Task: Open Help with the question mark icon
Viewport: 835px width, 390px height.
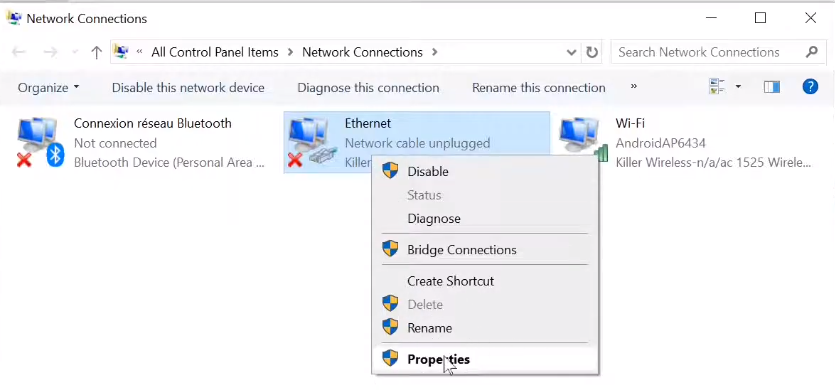Action: point(810,86)
